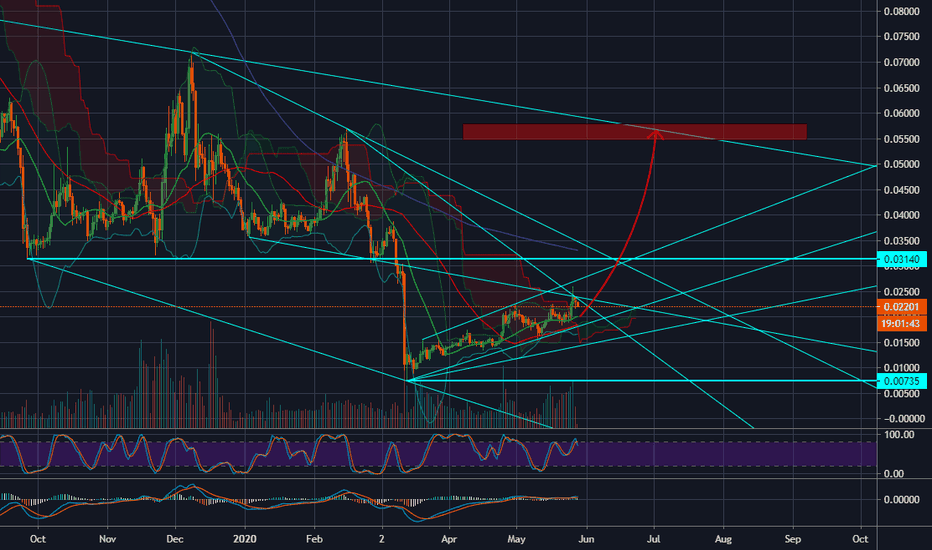Click the current price label 0.02201

click(902, 307)
